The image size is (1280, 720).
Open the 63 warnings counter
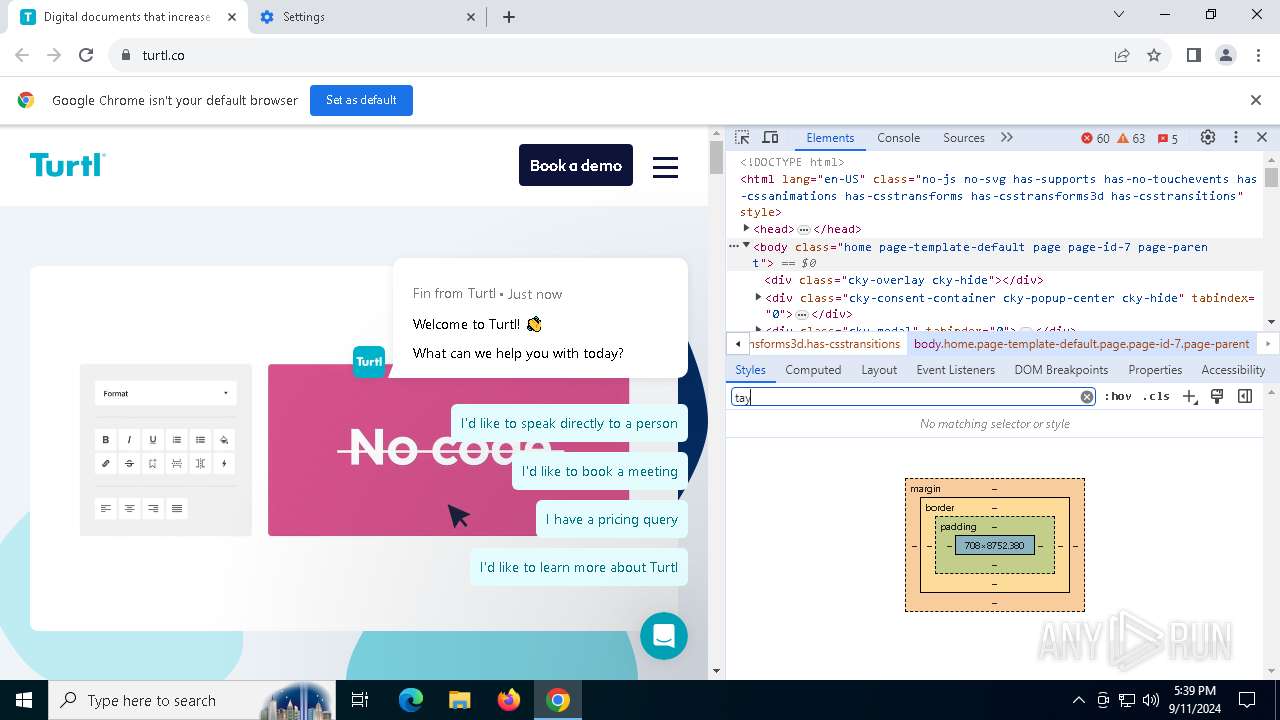pos(1131,138)
